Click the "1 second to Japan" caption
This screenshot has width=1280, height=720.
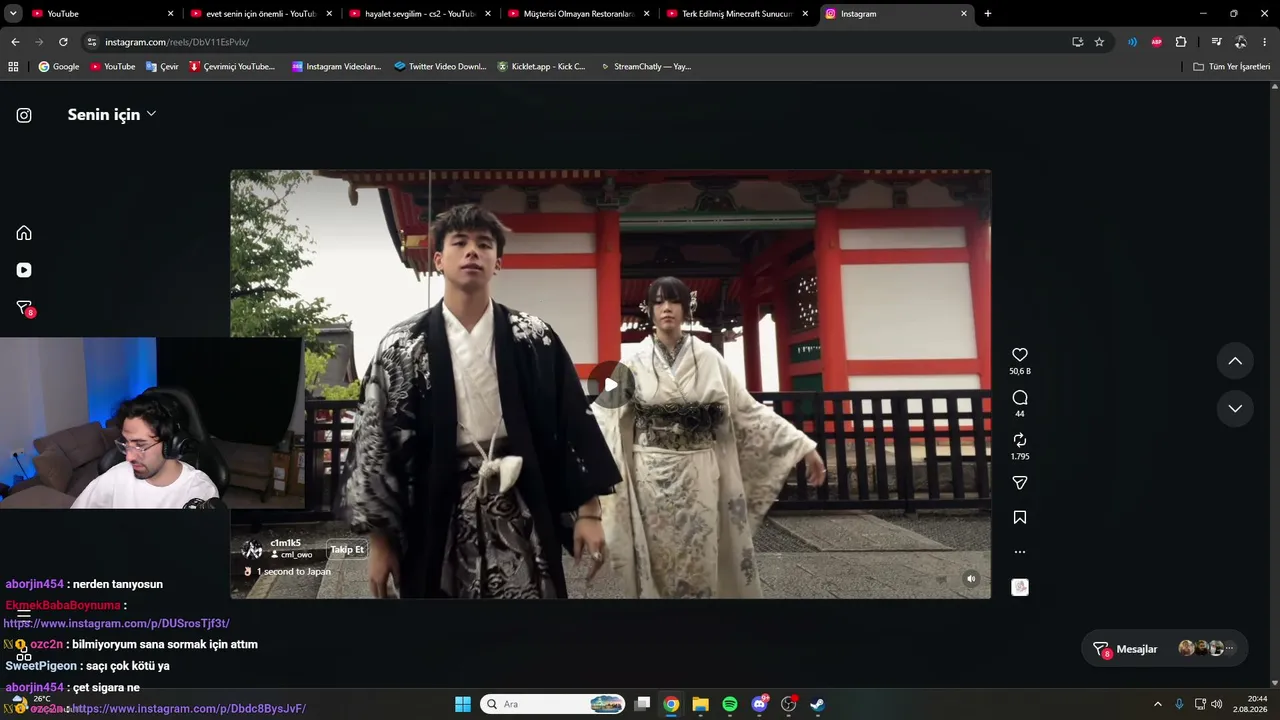click(293, 572)
